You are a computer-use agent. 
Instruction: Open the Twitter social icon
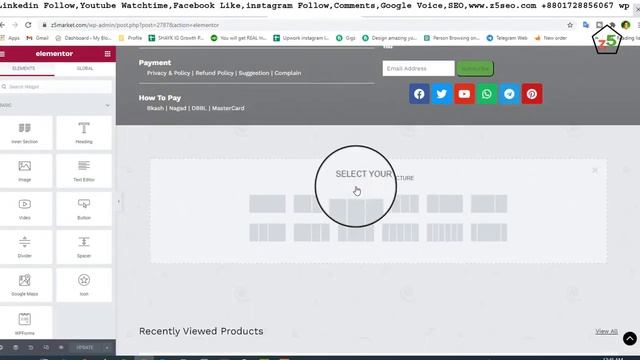(442, 94)
